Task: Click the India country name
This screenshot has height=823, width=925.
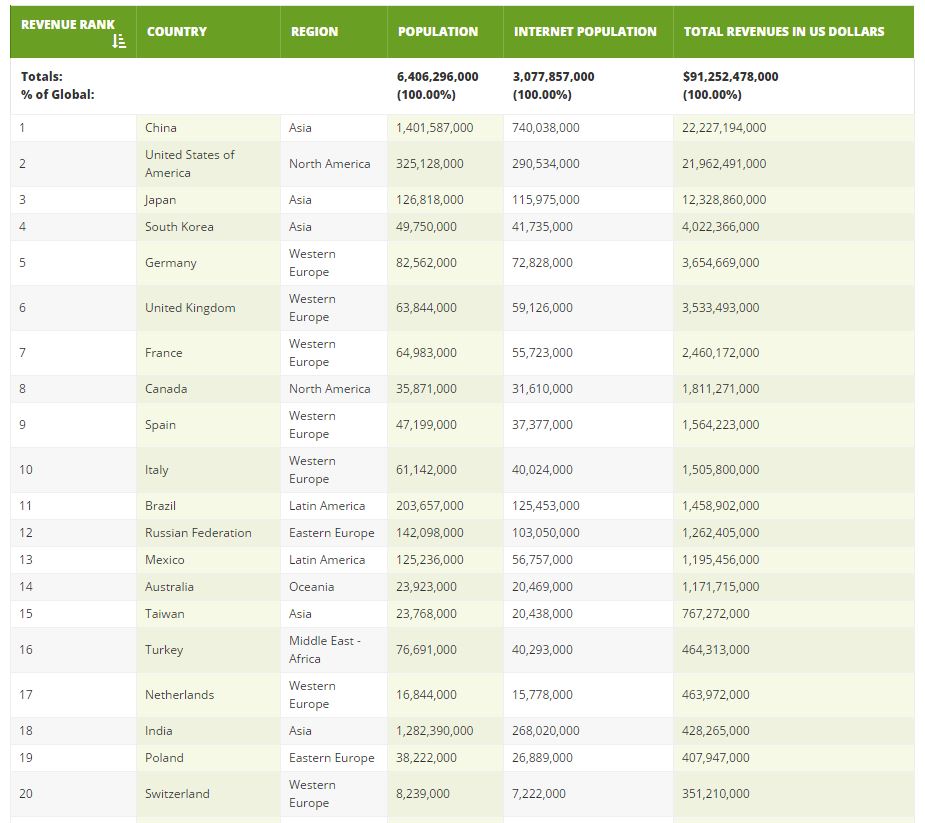Action: tap(159, 731)
